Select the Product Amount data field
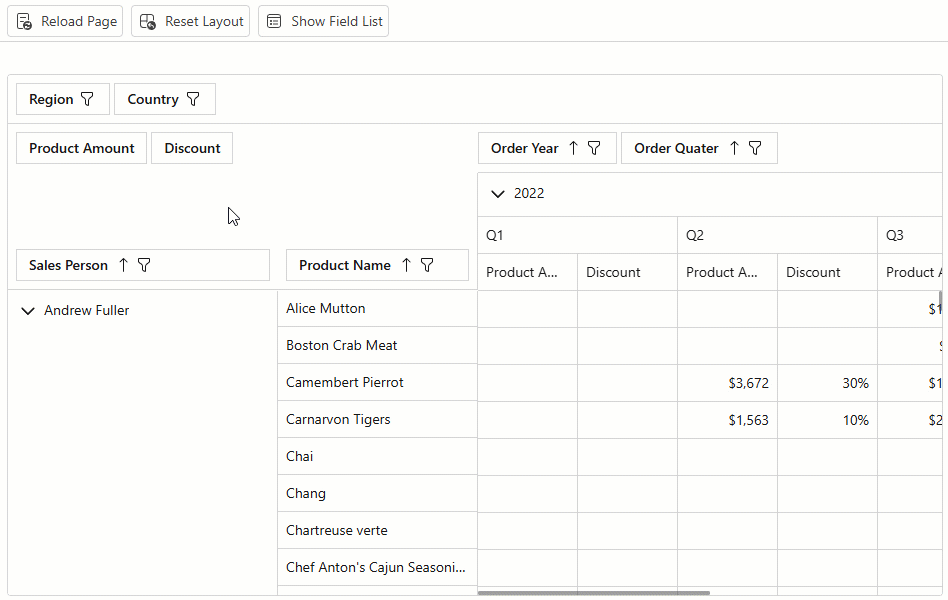This screenshot has height=600, width=948. tap(82, 148)
